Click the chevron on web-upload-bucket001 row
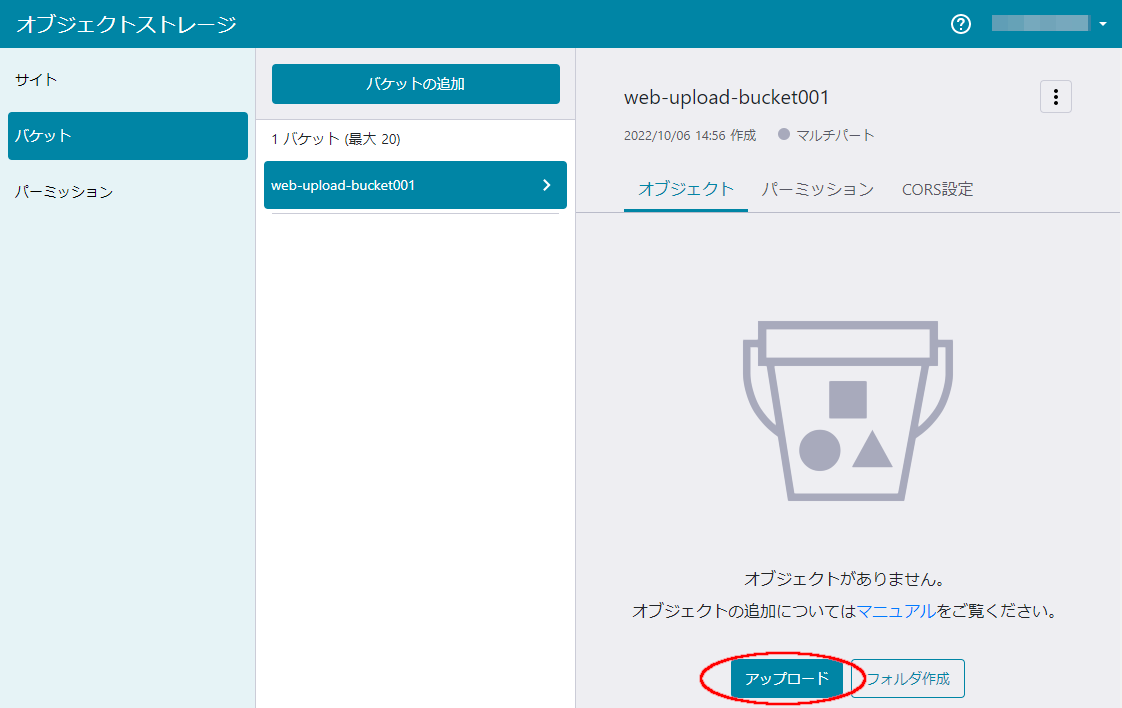Image resolution: width=1122 pixels, height=708 pixels. [x=546, y=185]
